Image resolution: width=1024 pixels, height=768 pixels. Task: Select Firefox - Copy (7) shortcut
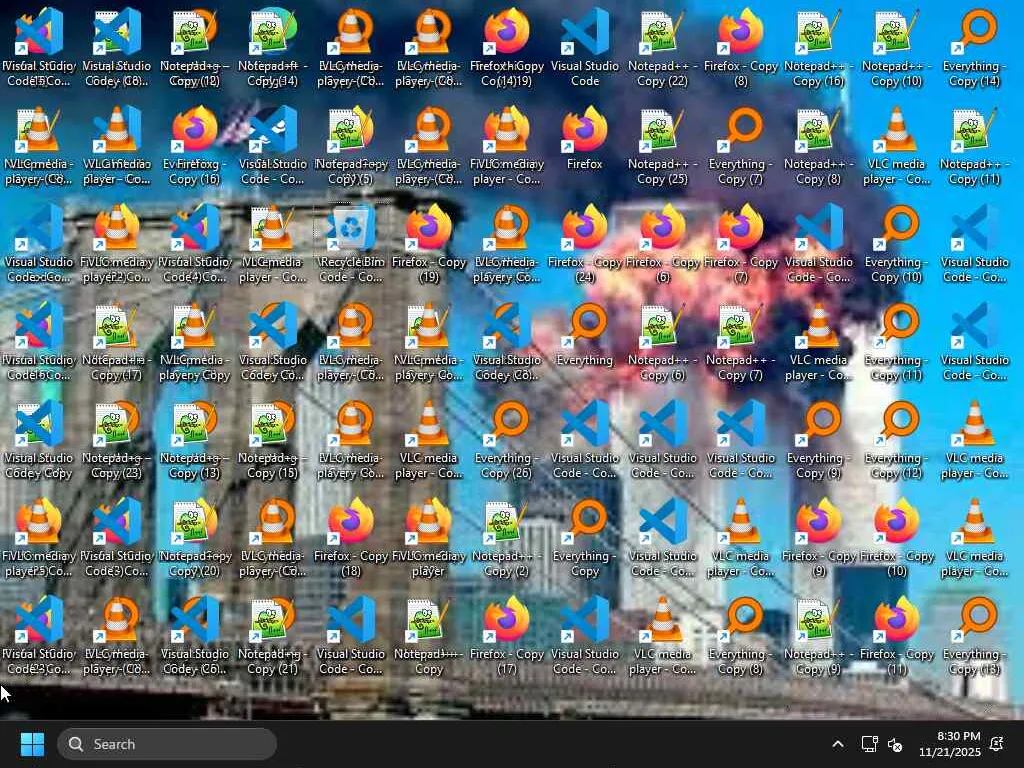pyautogui.click(x=741, y=243)
